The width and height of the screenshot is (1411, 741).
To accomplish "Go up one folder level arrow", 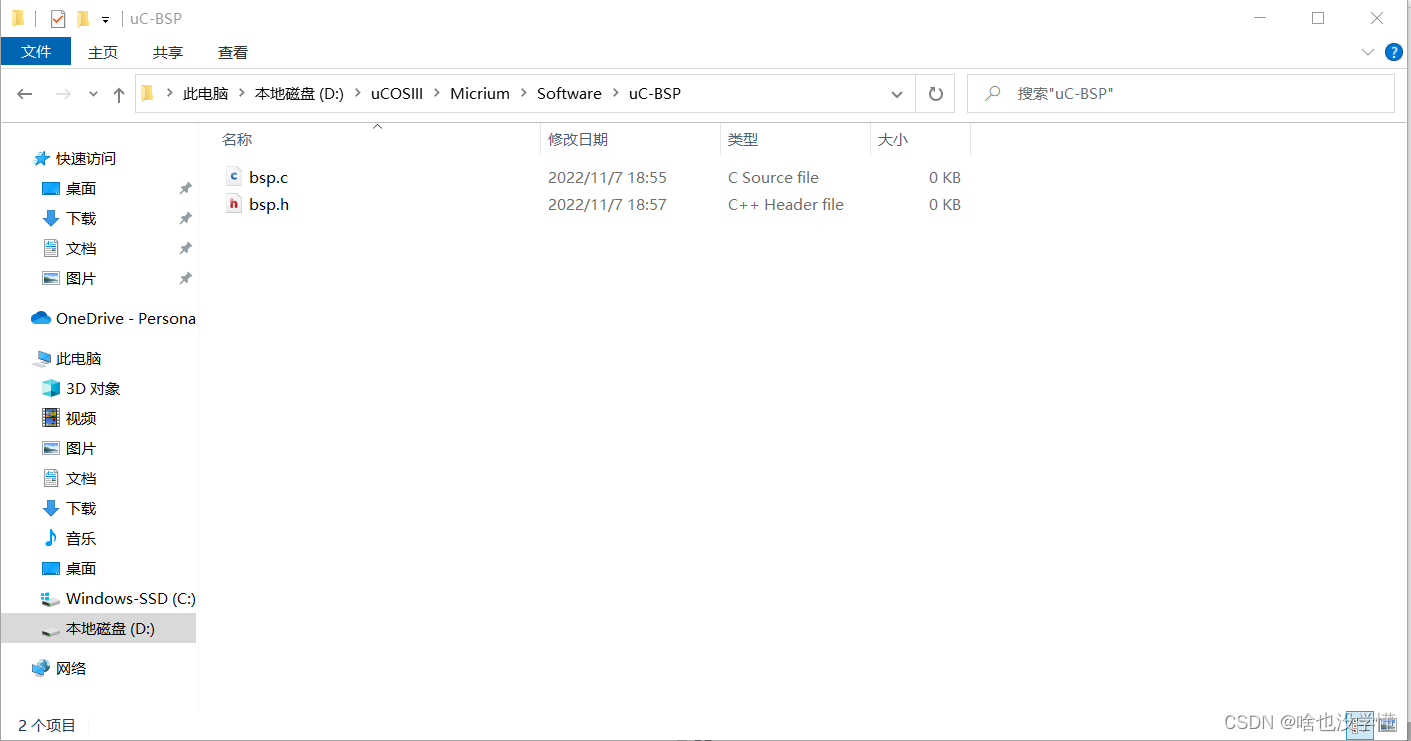I will click(x=119, y=94).
